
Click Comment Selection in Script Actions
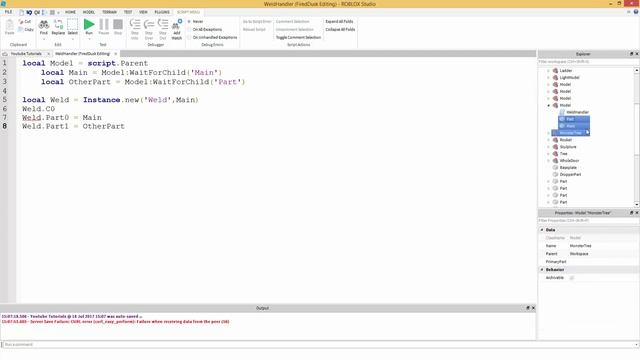pyautogui.click(x=293, y=21)
